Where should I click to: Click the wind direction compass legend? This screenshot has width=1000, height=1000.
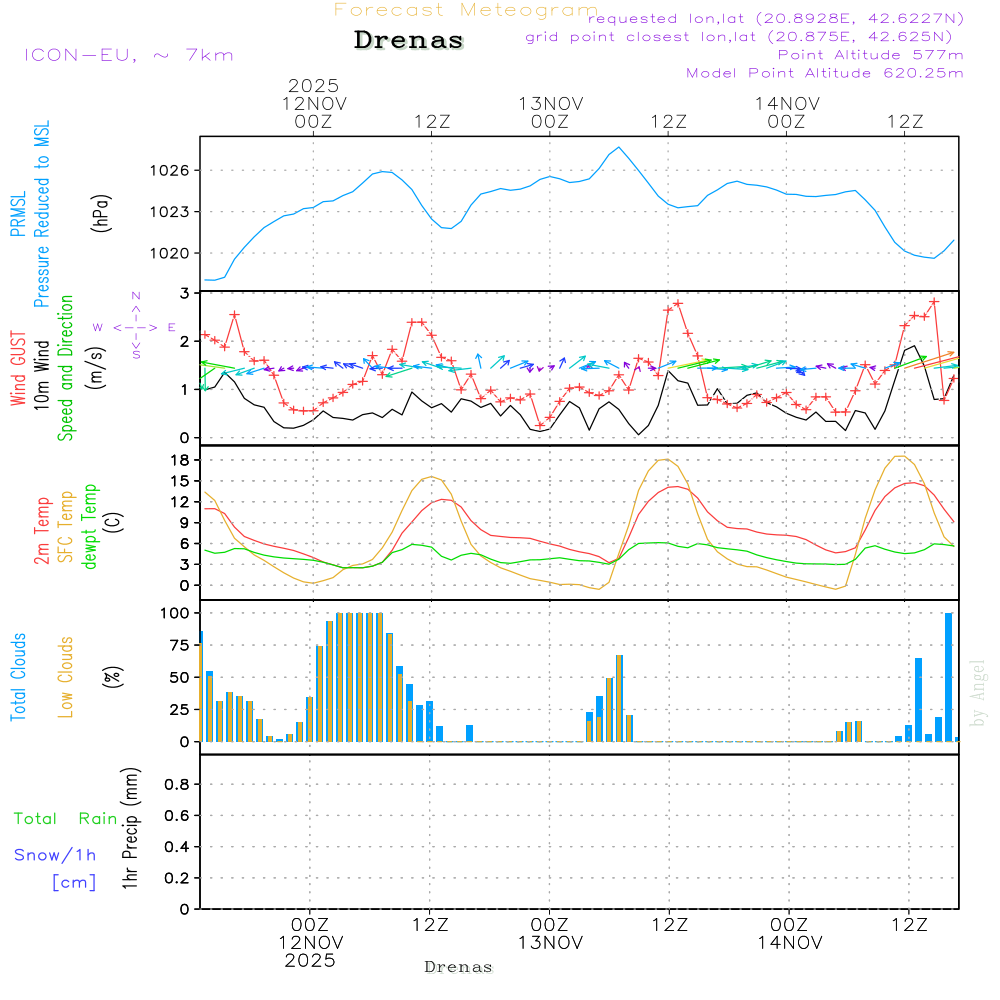pos(135,326)
